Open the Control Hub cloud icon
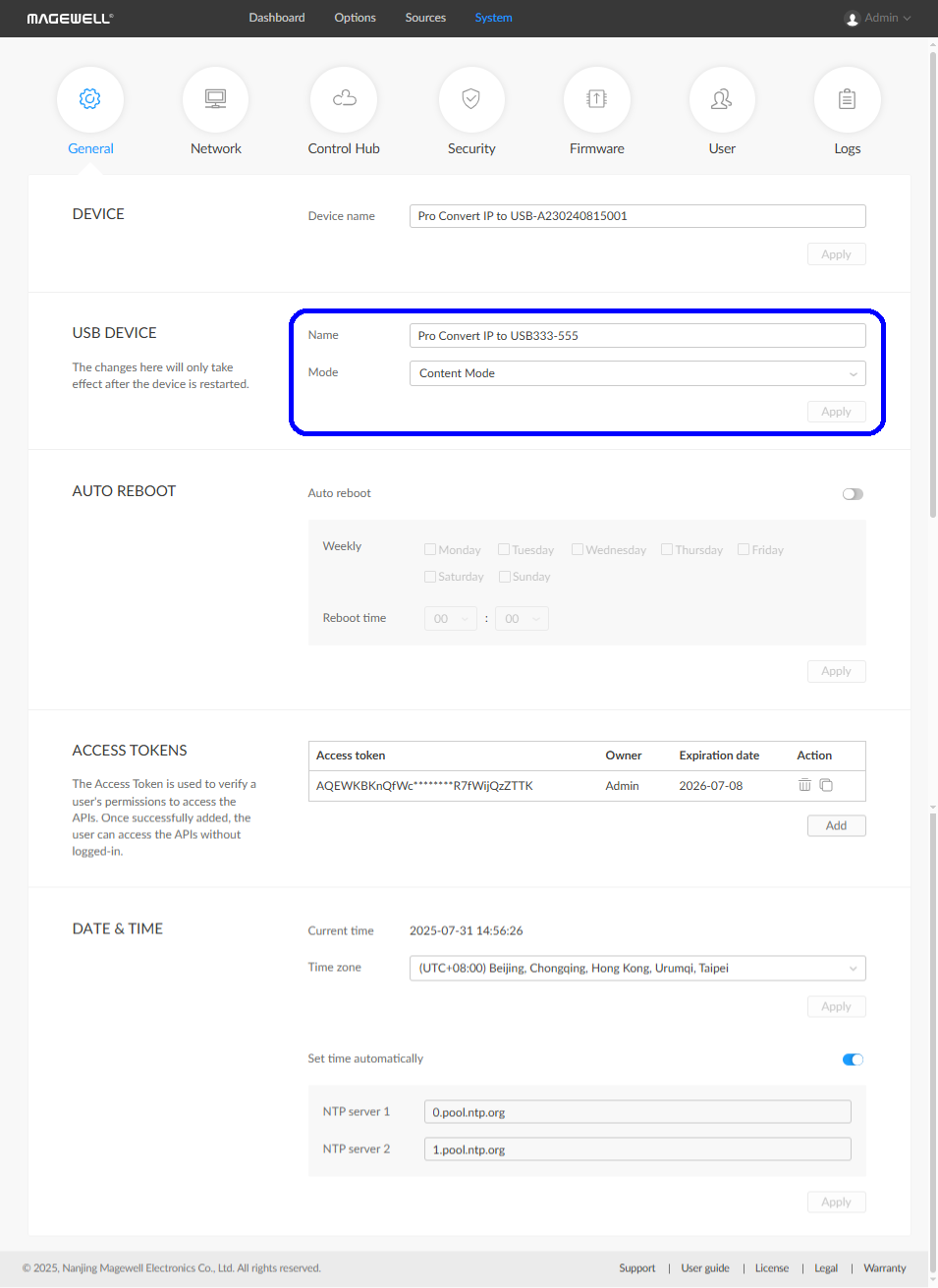 click(x=344, y=99)
